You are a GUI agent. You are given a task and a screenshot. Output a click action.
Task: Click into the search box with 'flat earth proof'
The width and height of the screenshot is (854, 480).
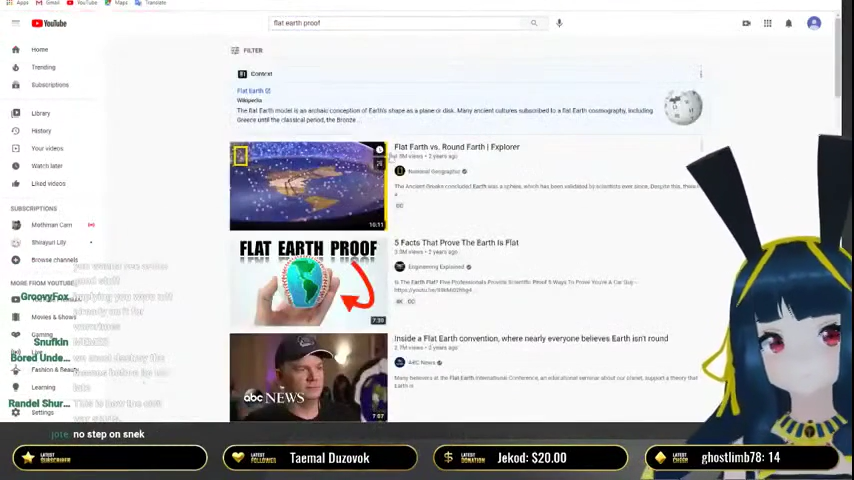396,23
